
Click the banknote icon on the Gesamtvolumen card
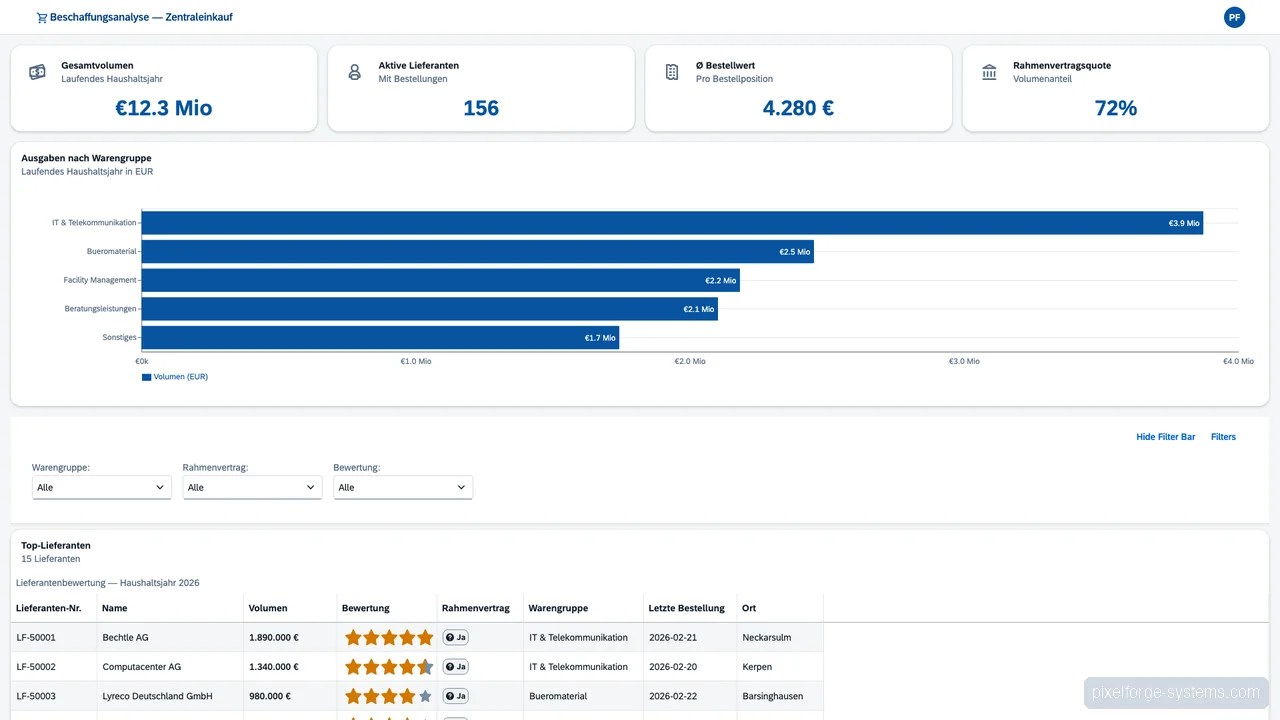[x=37, y=71]
